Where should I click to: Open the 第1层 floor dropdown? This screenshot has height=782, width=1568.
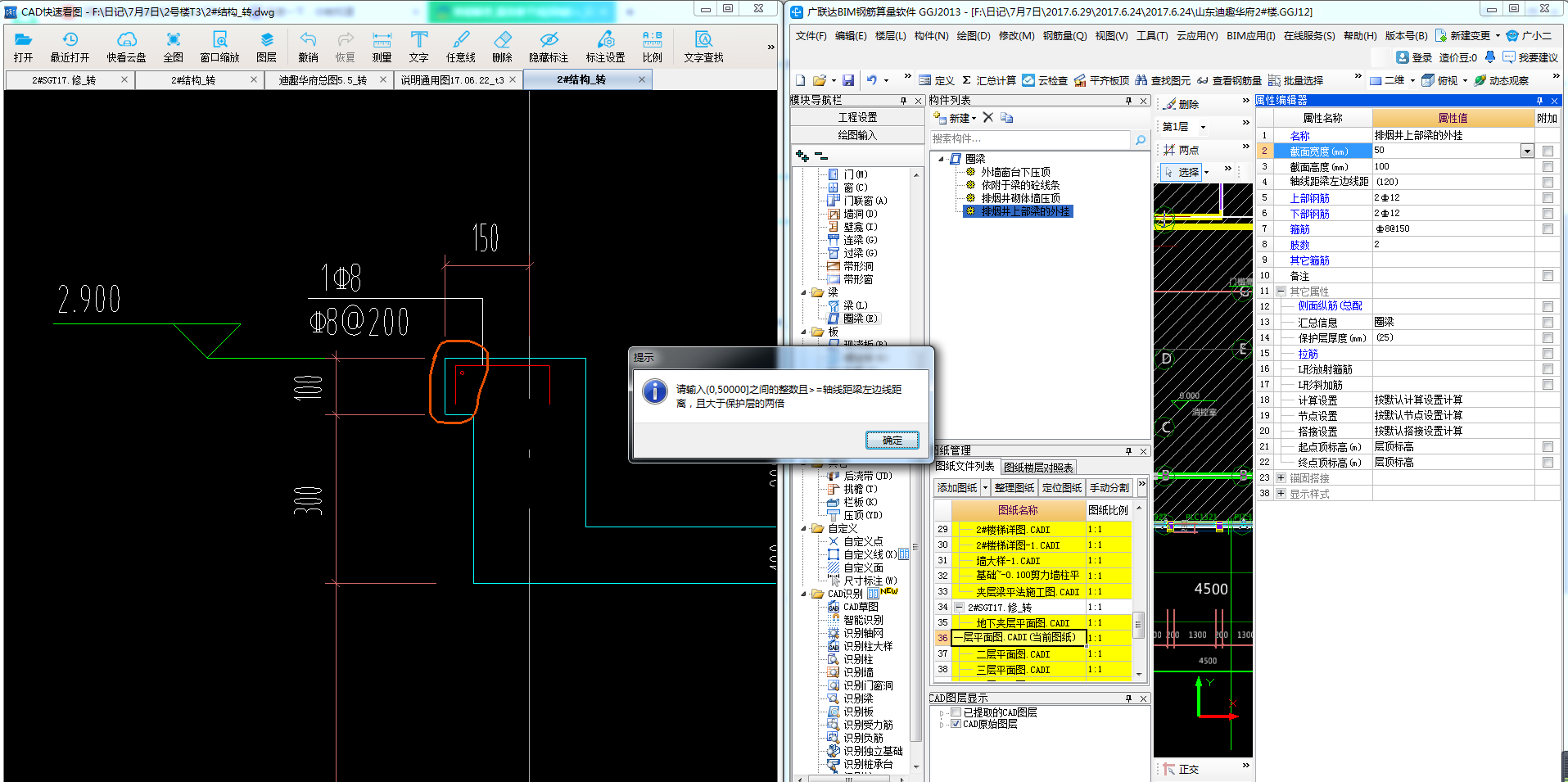click(x=1203, y=127)
